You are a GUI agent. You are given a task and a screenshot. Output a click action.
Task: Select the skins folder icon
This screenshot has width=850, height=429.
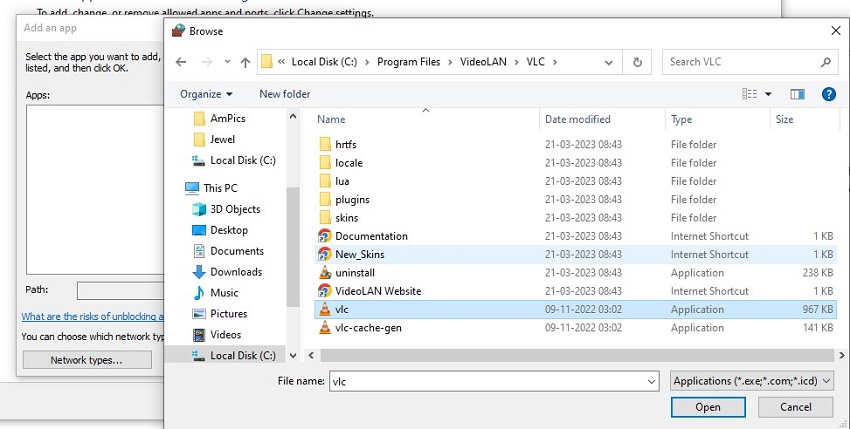(x=325, y=218)
